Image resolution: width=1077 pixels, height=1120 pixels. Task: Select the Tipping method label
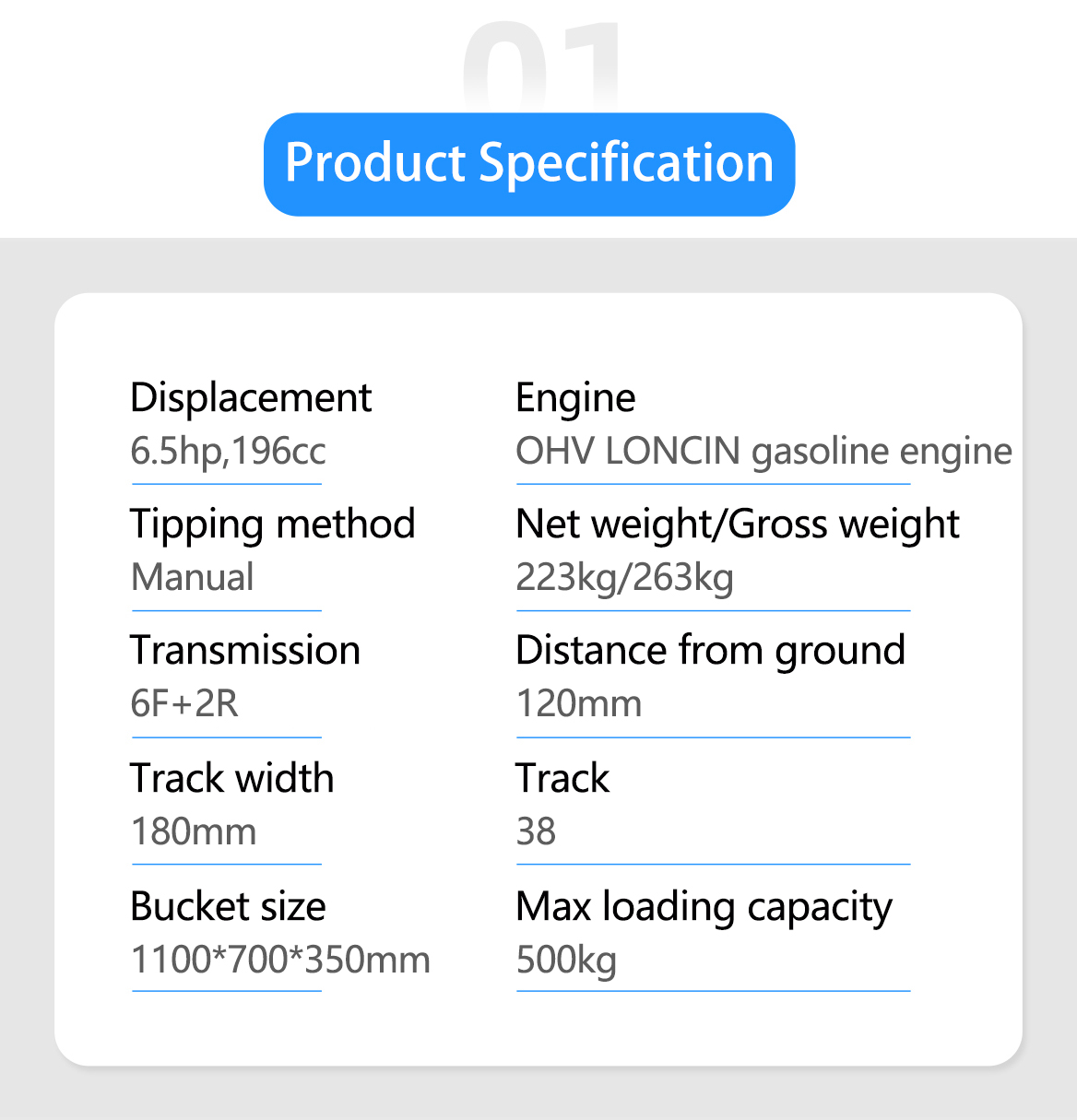[x=273, y=525]
